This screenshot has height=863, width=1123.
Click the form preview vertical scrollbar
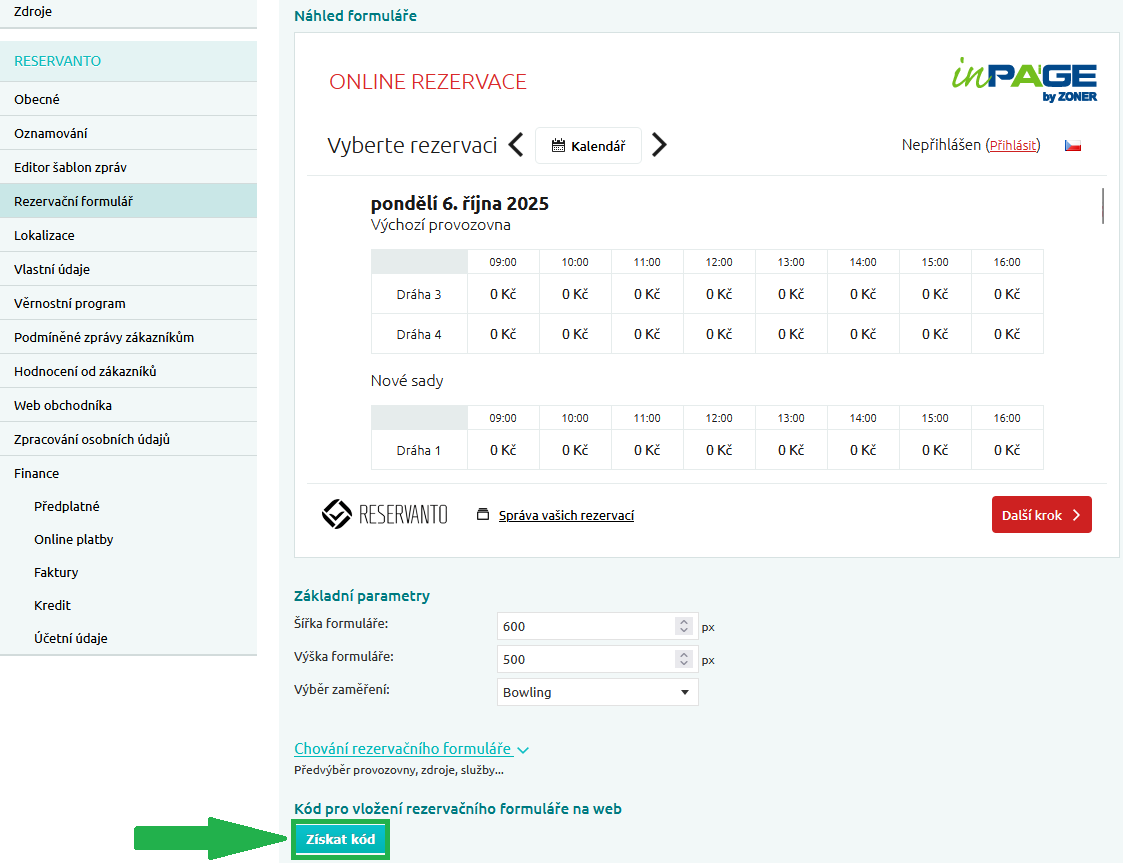[x=1103, y=206]
